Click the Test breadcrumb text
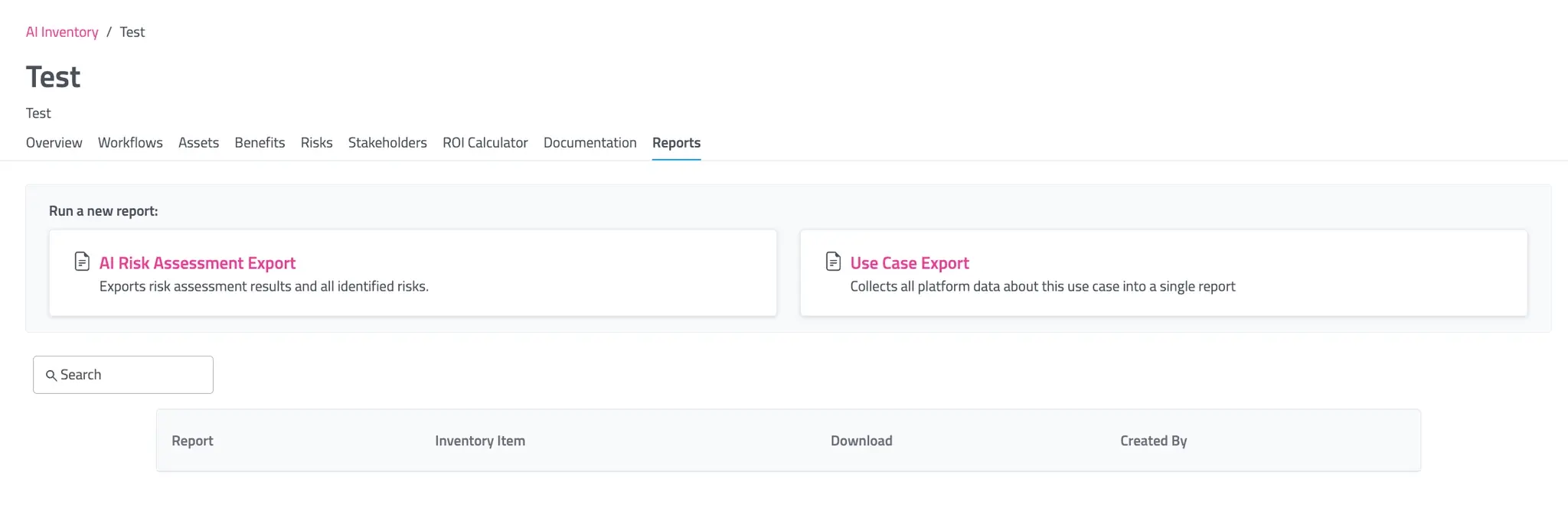The image size is (1568, 524). click(132, 32)
